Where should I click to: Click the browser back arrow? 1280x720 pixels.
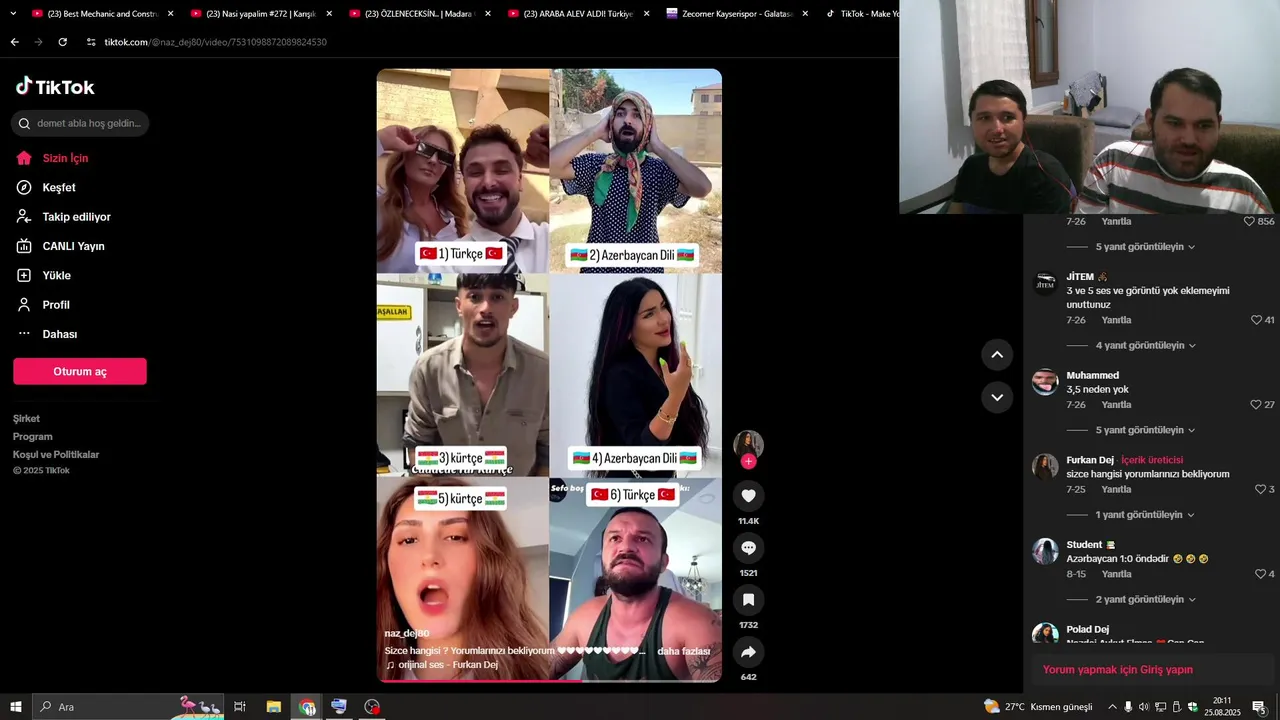point(14,42)
